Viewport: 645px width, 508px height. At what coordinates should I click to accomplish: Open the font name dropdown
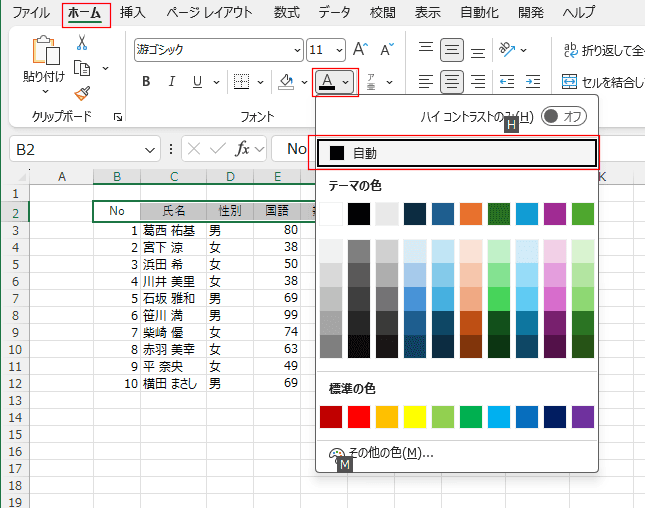pos(297,49)
